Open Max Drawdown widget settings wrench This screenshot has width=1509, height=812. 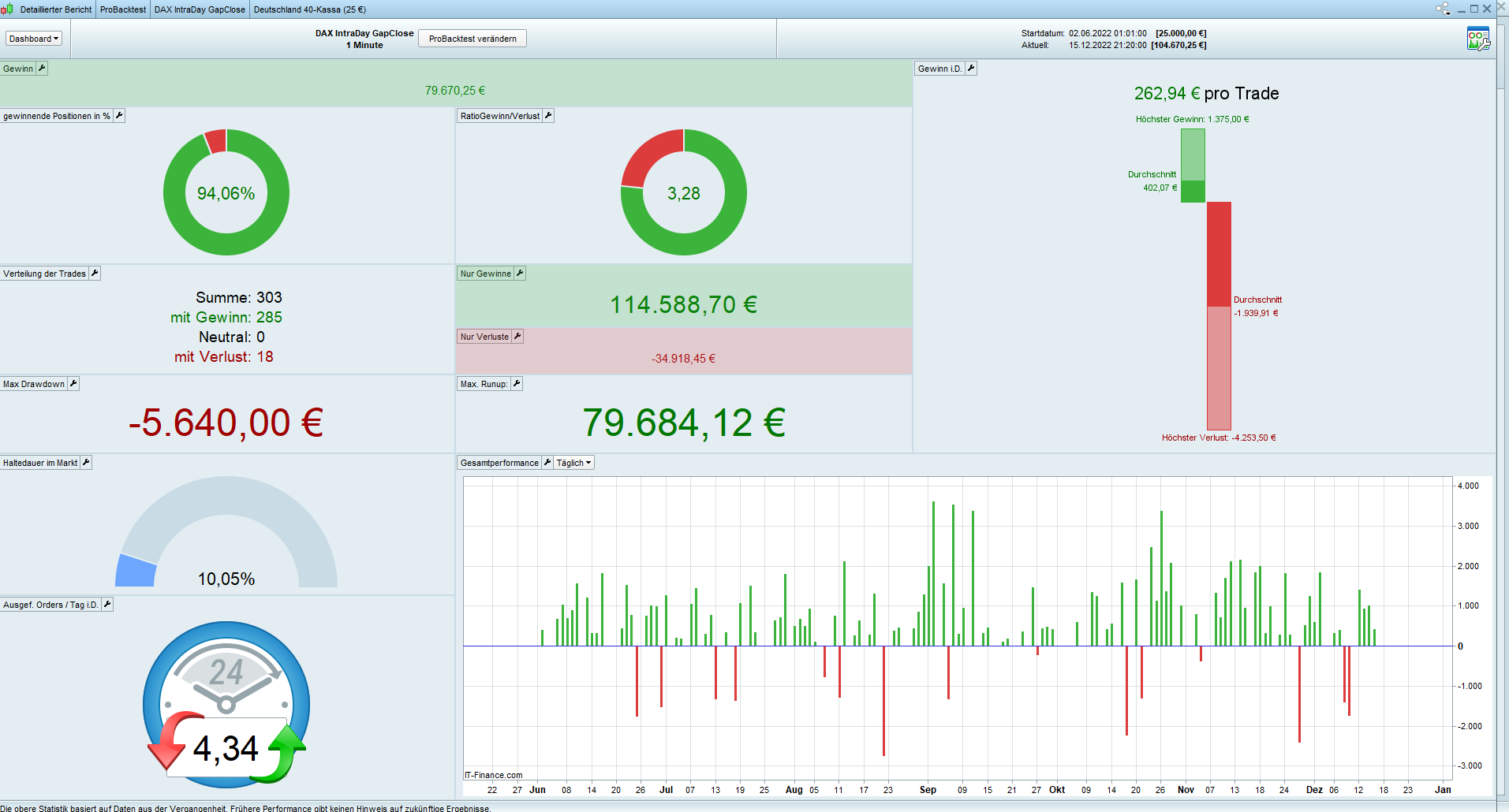coord(73,384)
